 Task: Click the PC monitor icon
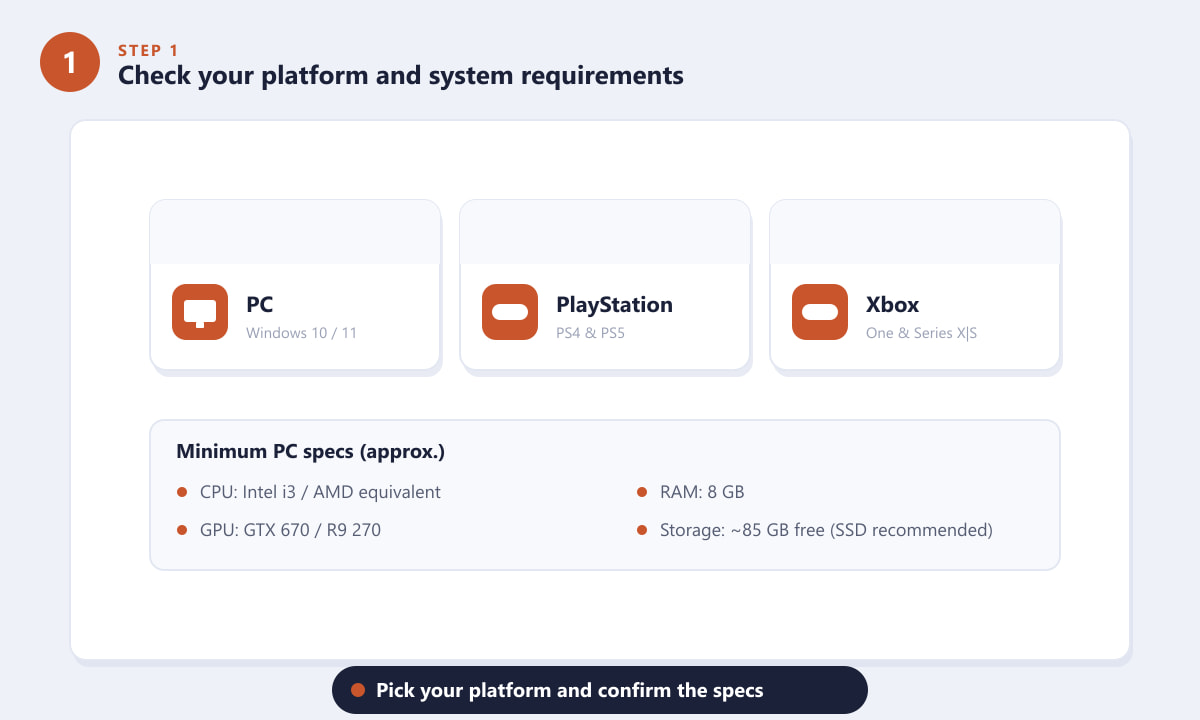coord(200,312)
